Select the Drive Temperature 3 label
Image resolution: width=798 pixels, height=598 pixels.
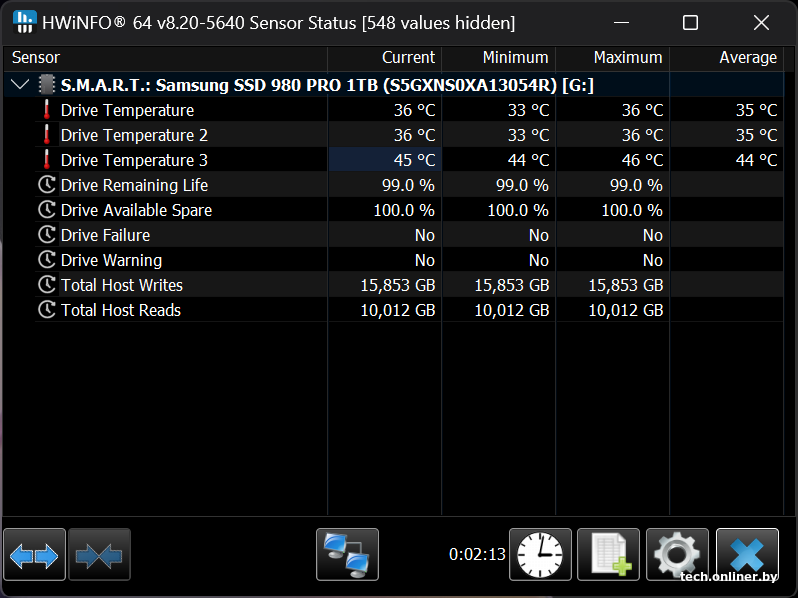tap(134, 160)
